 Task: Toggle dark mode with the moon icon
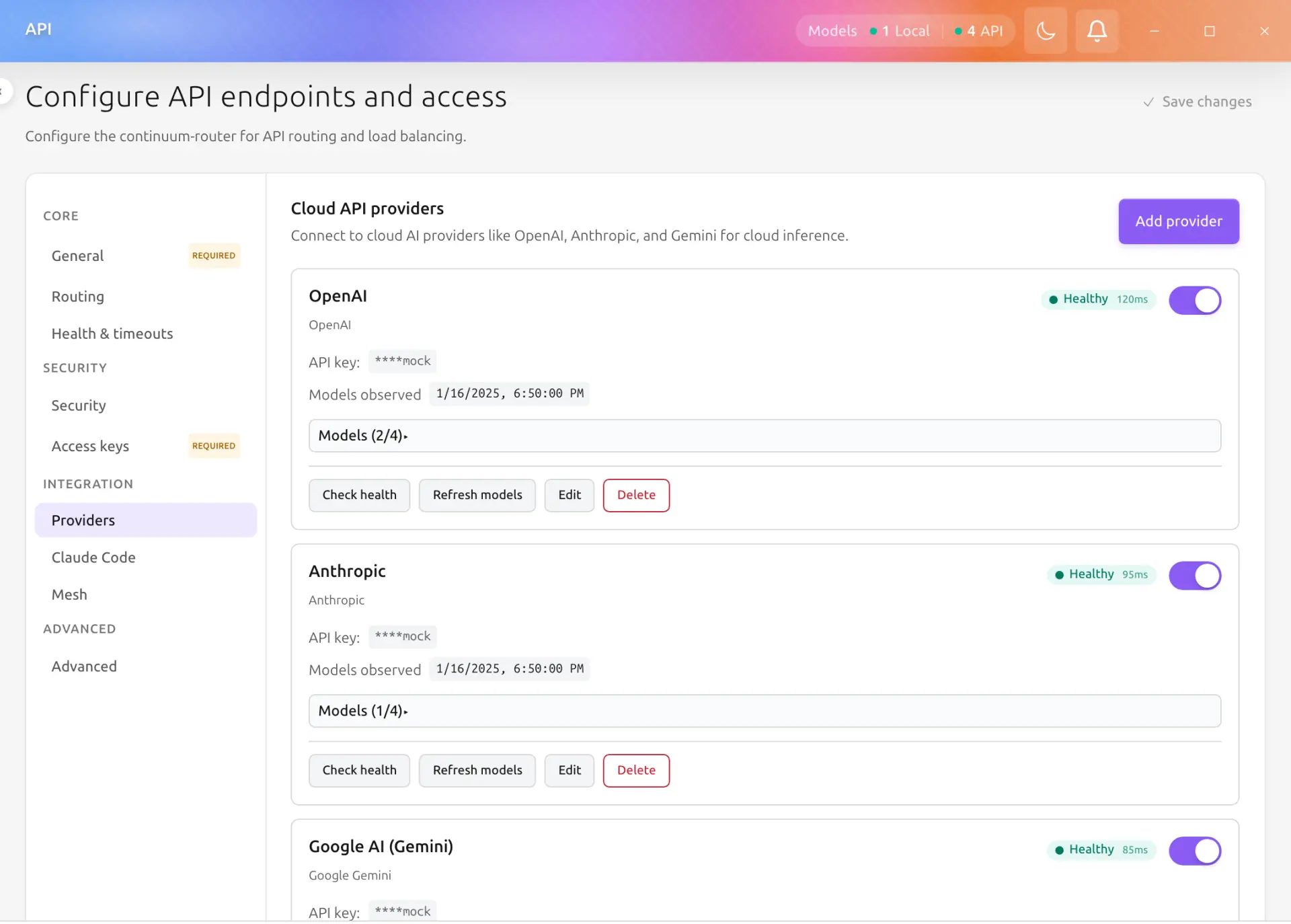(1046, 31)
